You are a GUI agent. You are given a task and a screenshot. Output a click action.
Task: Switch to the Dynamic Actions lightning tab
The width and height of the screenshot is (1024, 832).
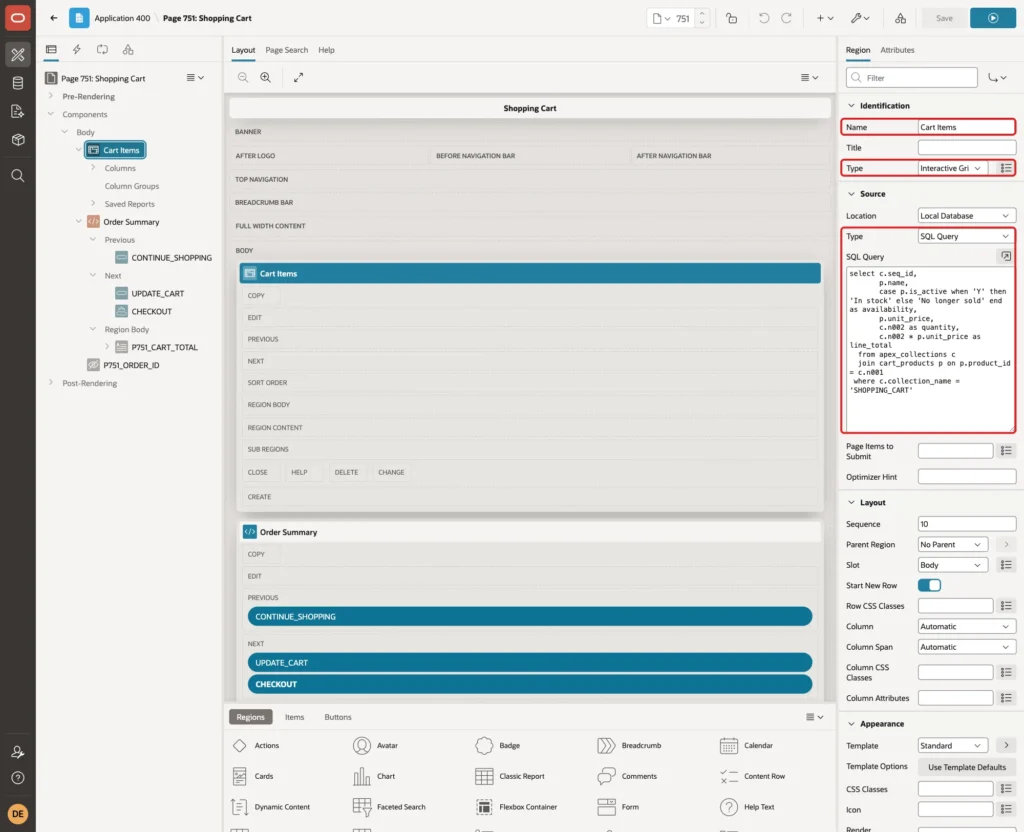pos(76,50)
